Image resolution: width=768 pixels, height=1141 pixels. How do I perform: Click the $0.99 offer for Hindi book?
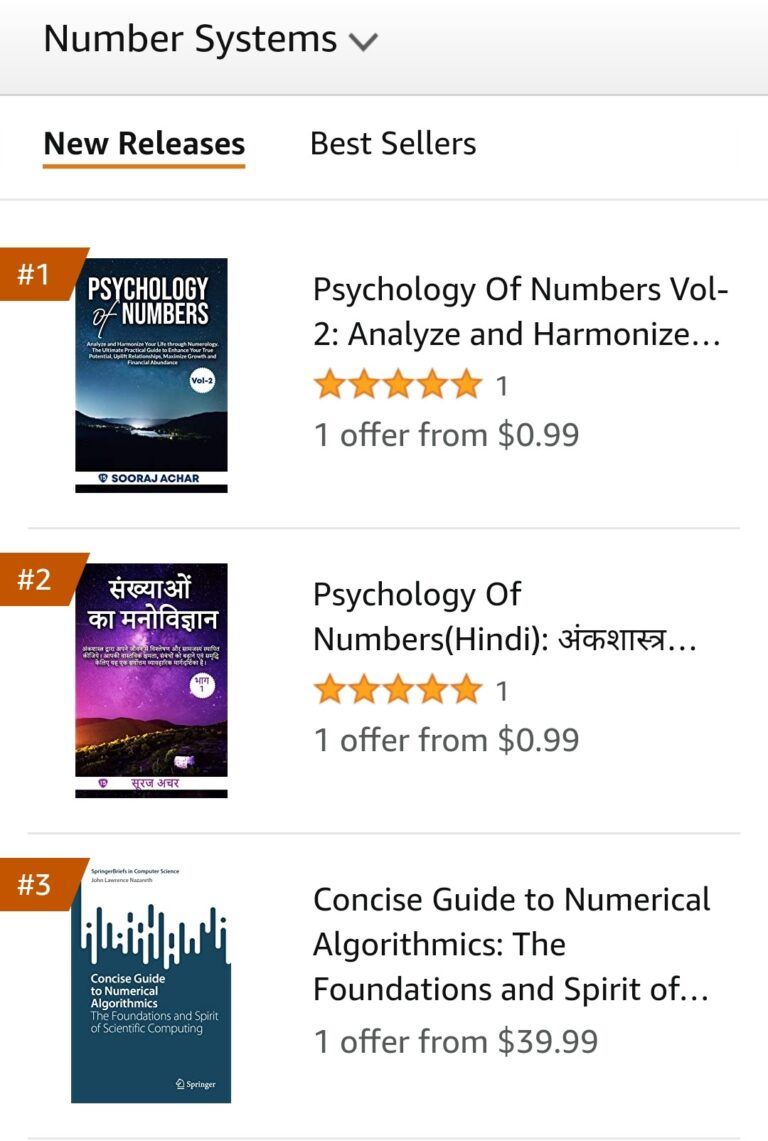pos(446,740)
